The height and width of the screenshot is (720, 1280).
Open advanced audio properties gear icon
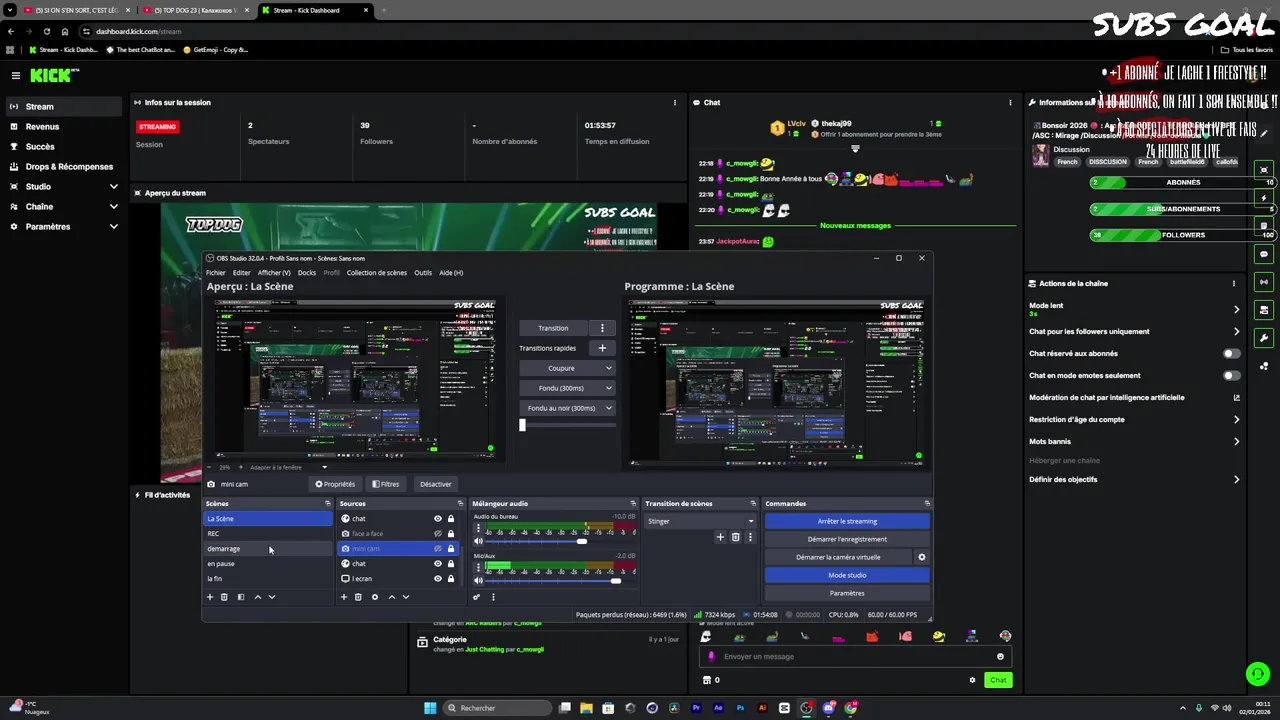tap(476, 597)
